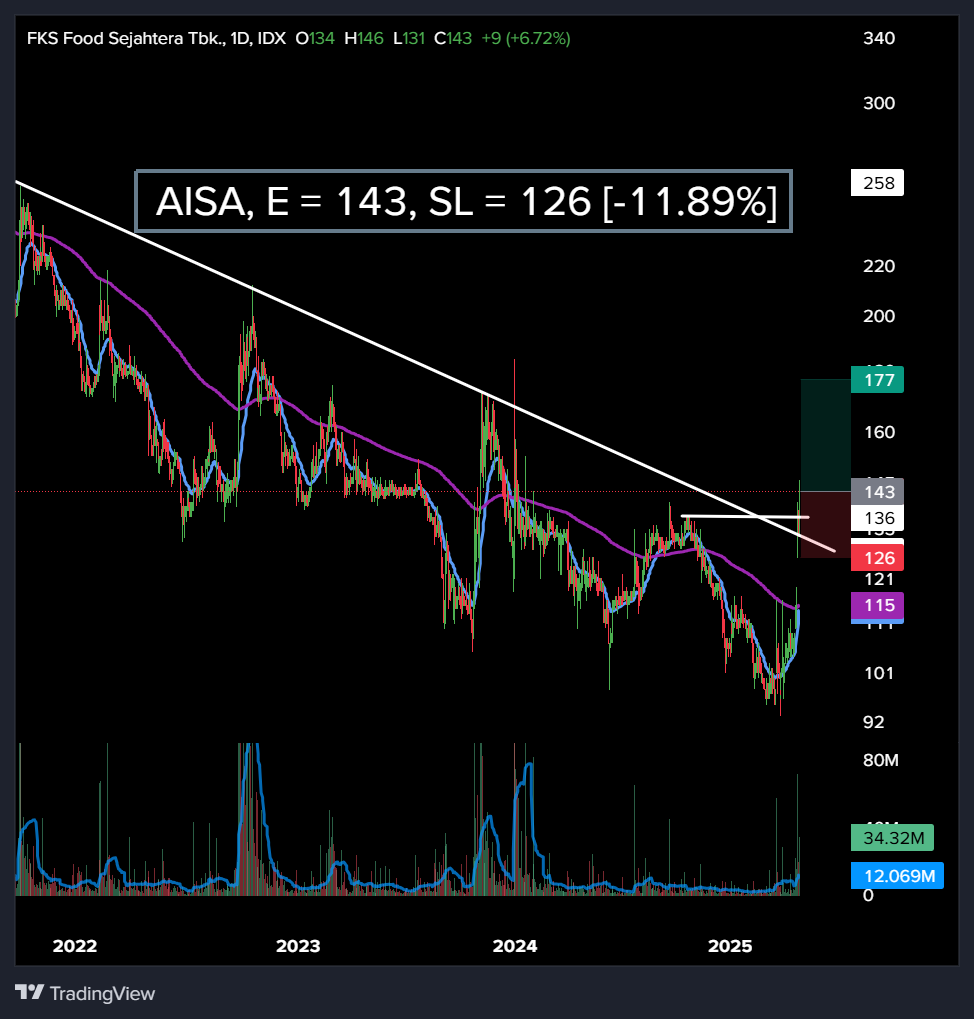Click the 80M volume scale value
The height and width of the screenshot is (1019, 974).
pyautogui.click(x=881, y=760)
